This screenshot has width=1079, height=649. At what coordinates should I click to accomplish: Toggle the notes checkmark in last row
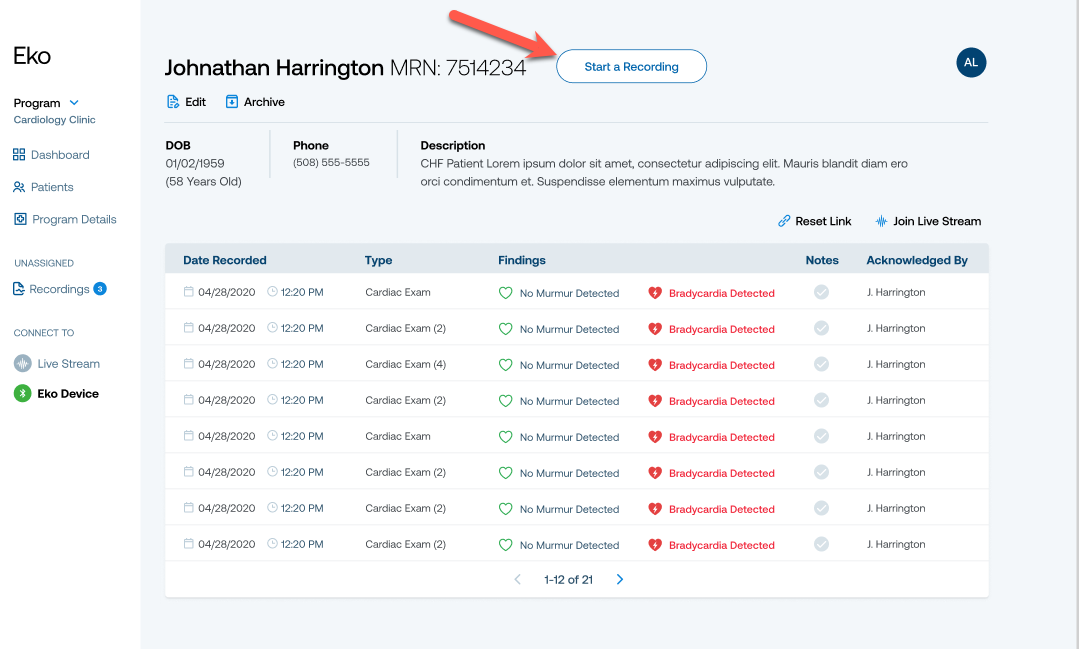tap(821, 545)
